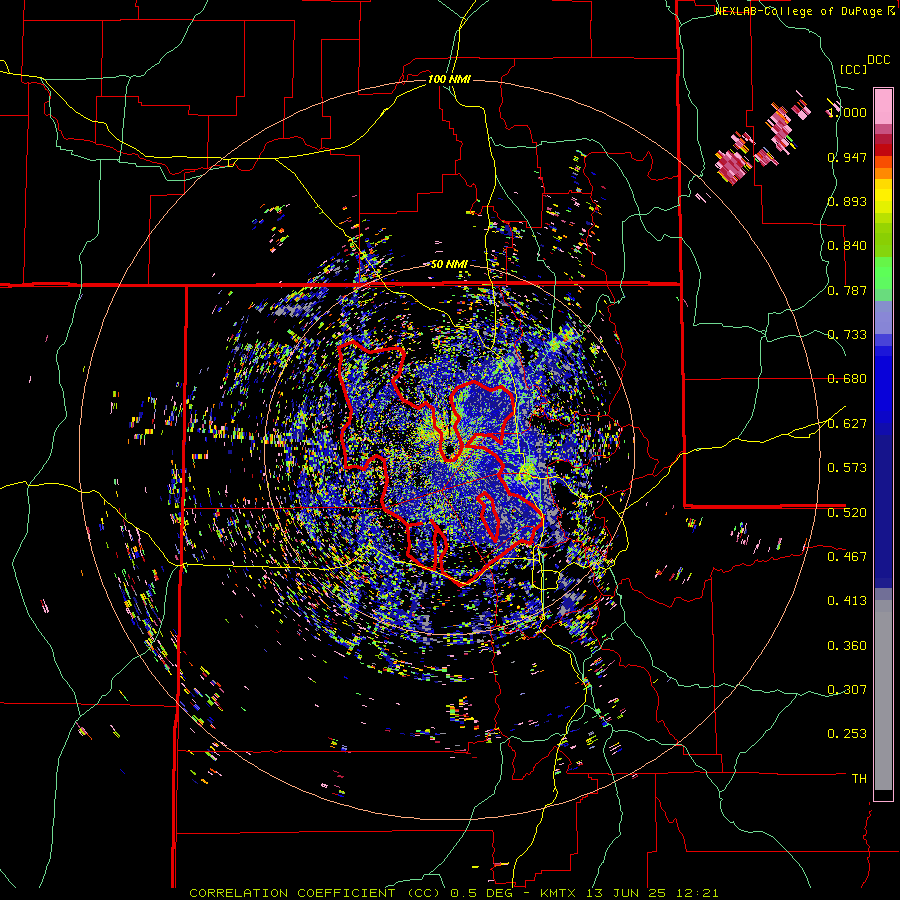Click the 0.680 legend value
This screenshot has width=900, height=900.
[847, 379]
